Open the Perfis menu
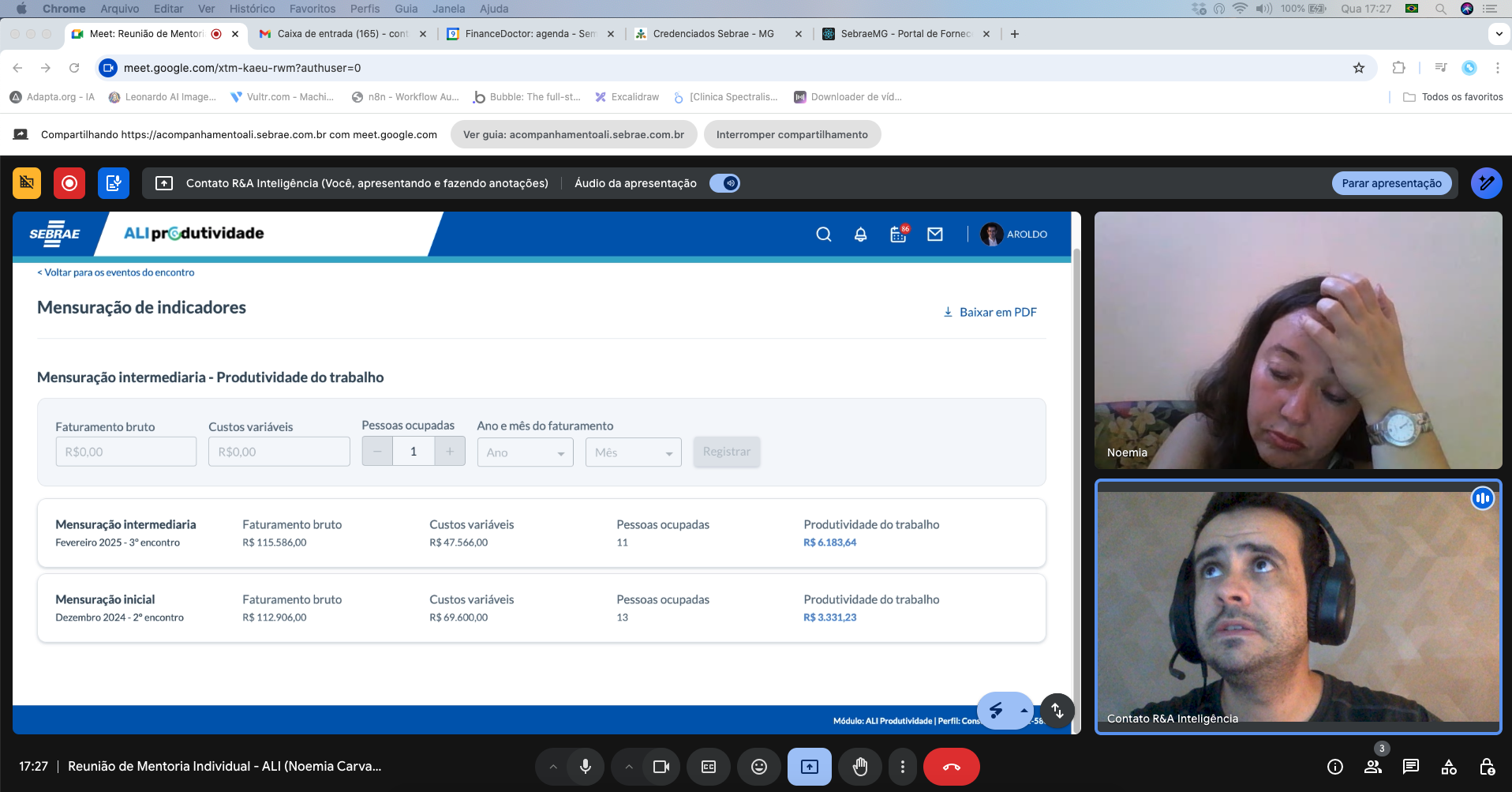Image resolution: width=1512 pixels, height=792 pixels. coord(365,9)
